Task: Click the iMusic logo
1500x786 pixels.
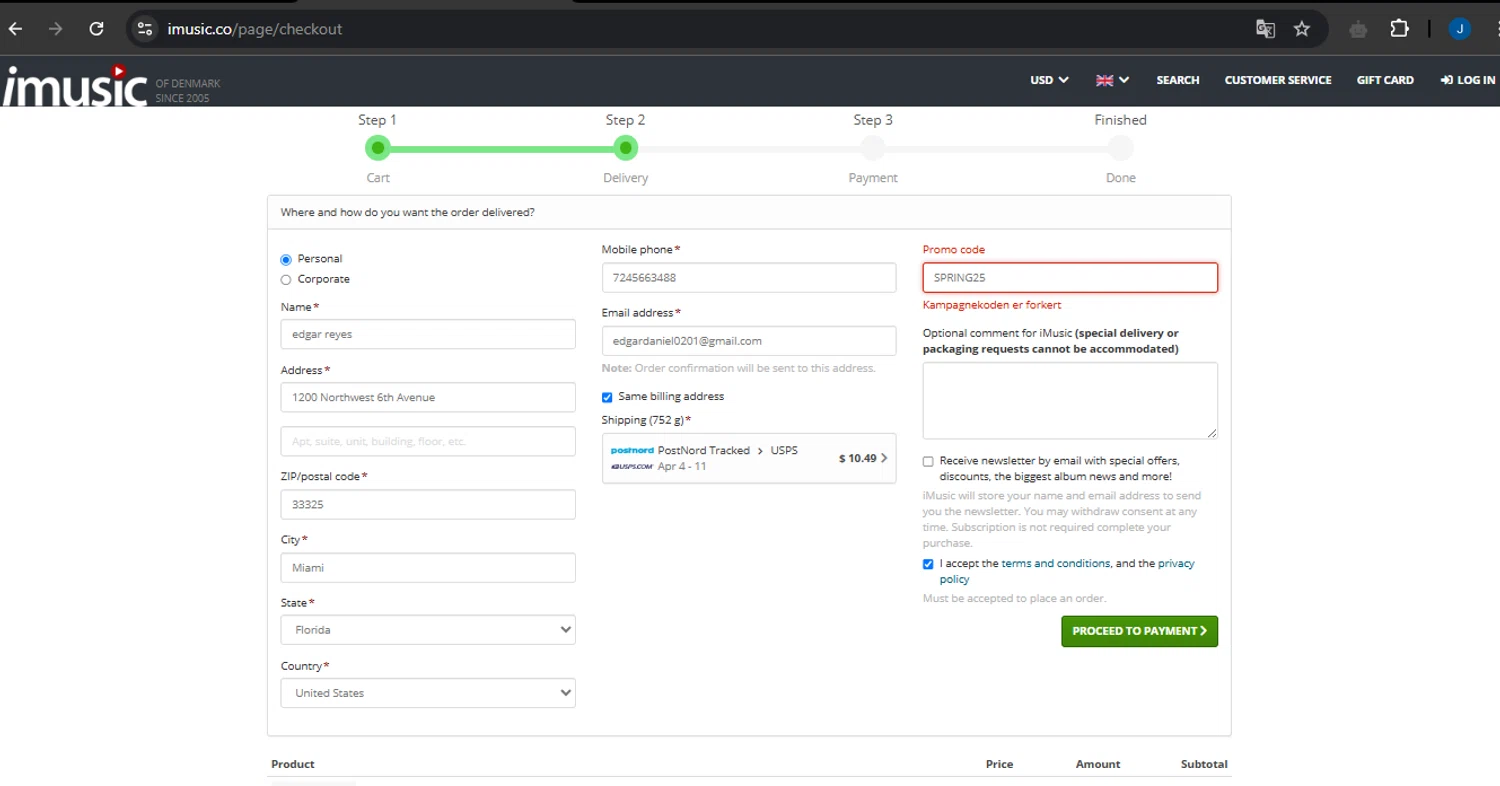Action: tap(76, 85)
